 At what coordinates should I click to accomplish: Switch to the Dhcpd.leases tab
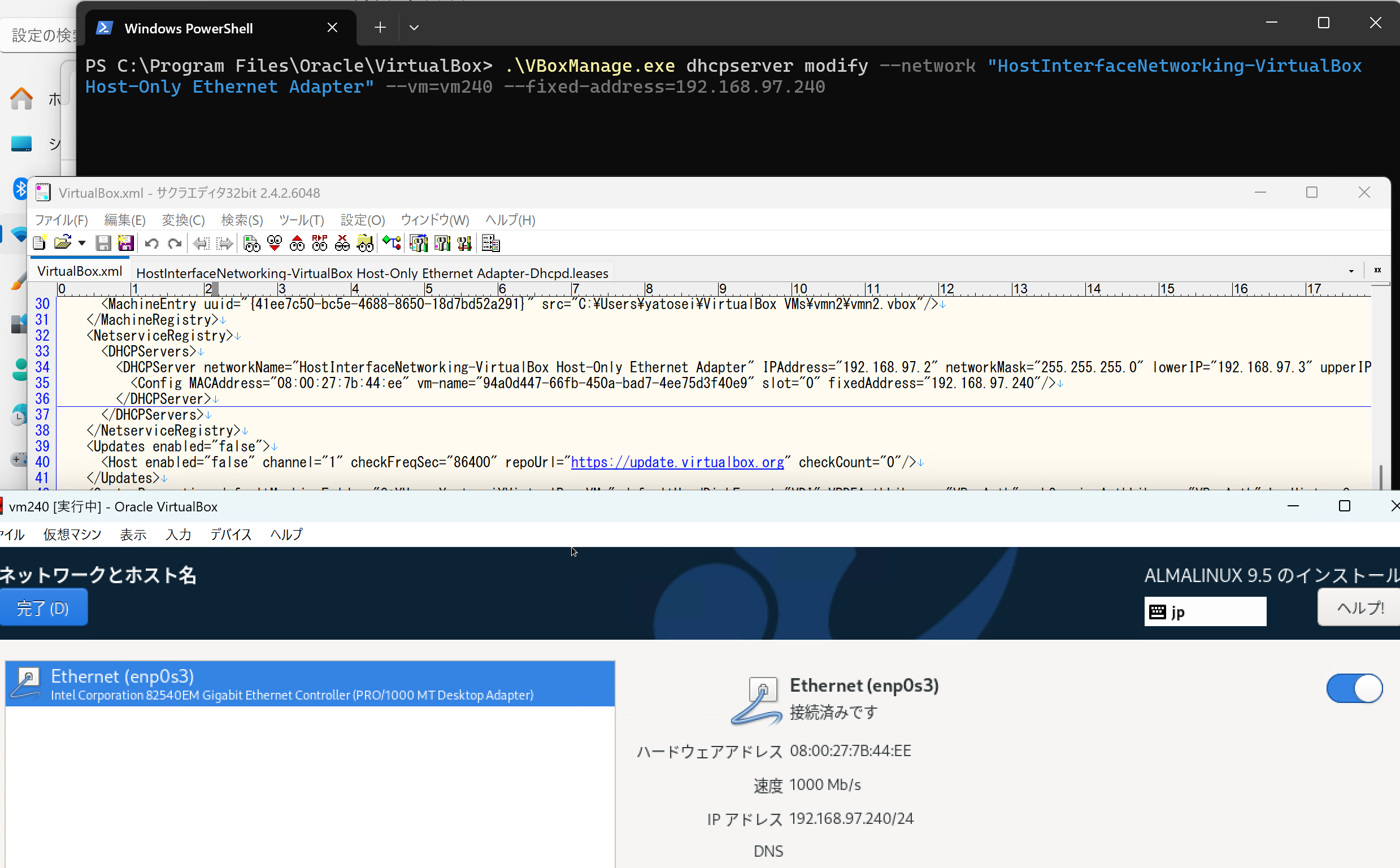click(372, 274)
